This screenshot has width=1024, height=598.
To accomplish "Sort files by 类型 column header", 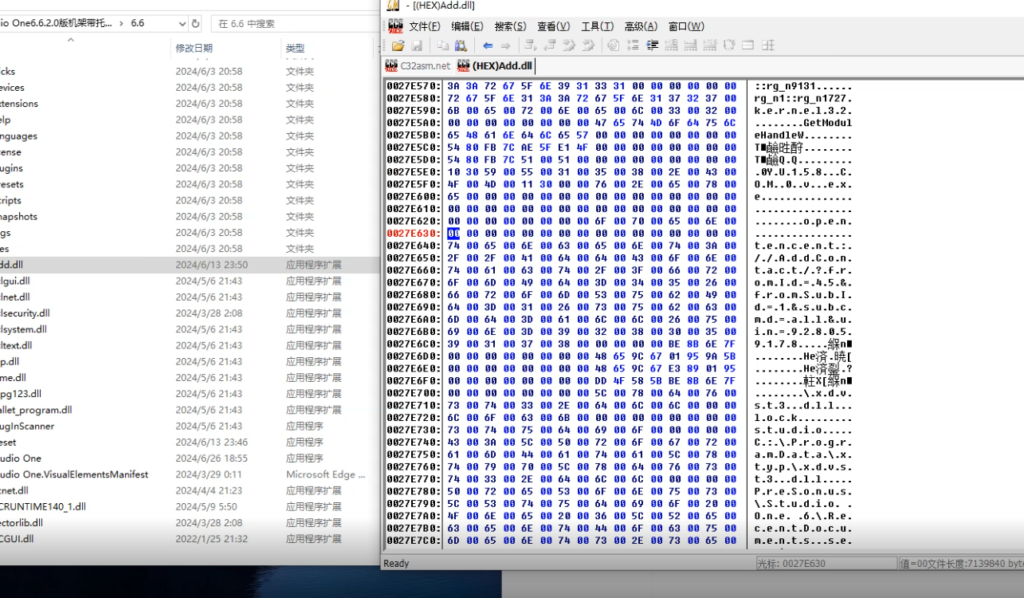I will point(295,48).
